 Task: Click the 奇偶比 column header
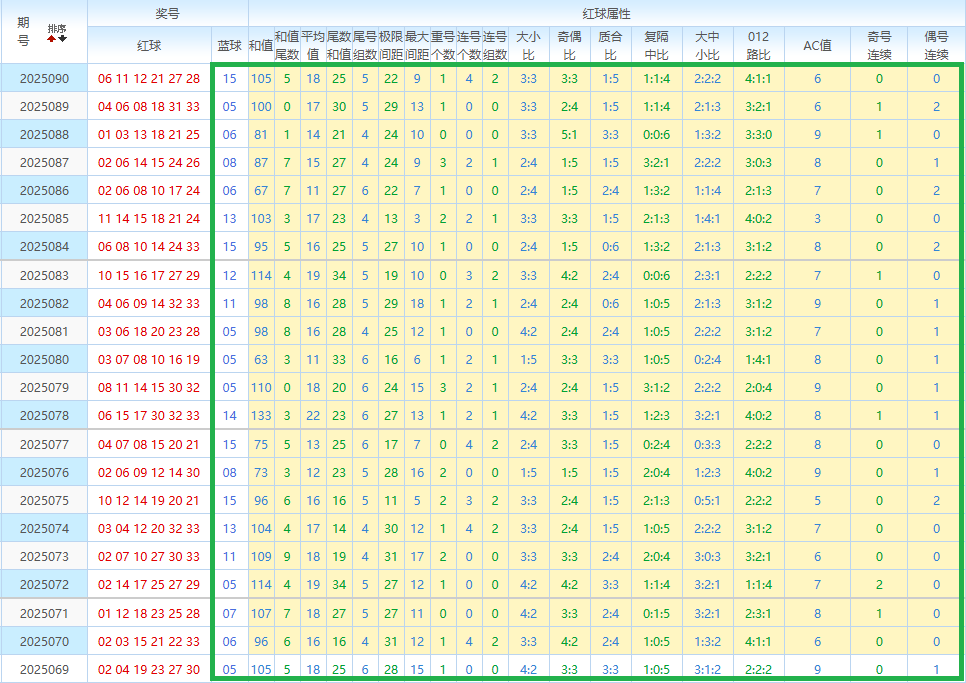coord(569,45)
